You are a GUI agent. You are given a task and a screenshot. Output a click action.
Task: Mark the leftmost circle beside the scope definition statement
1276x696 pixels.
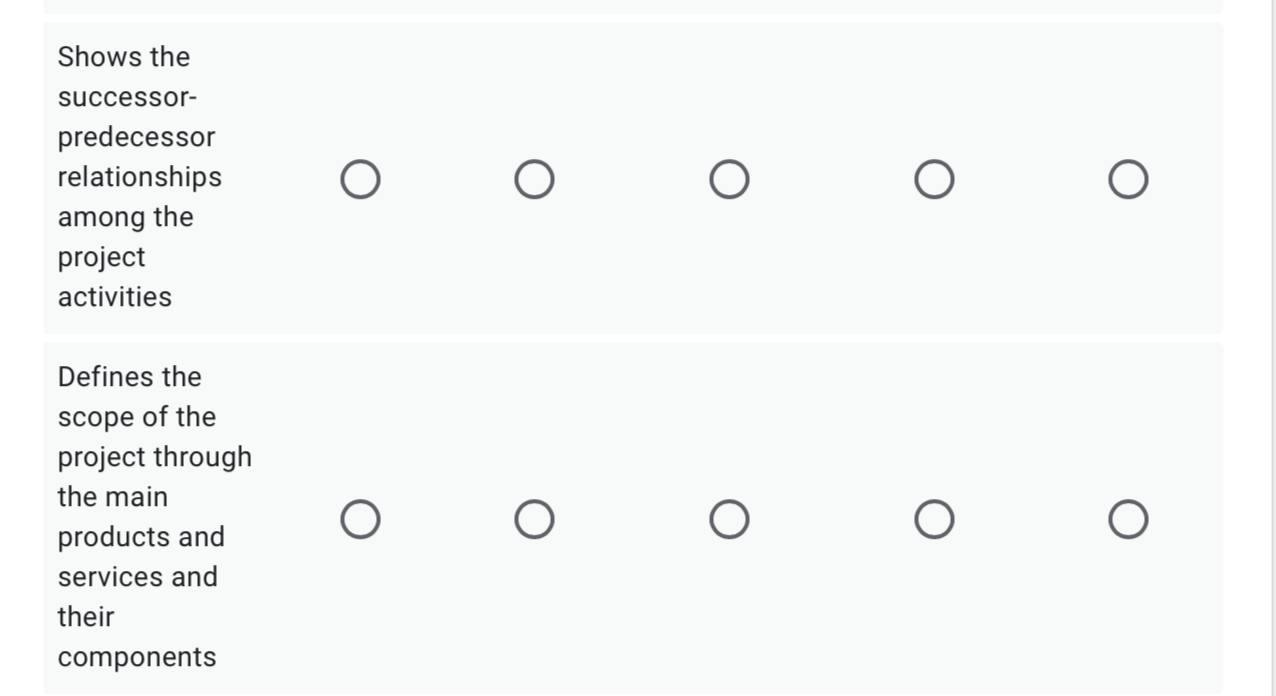tap(360, 519)
